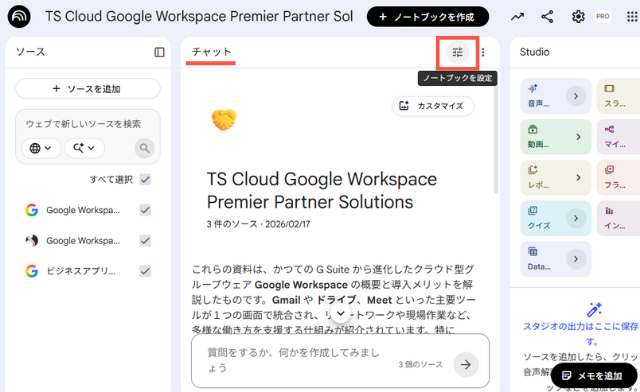This screenshot has width=640, height=392.
Task: Open the settings gear
Action: pos(578,17)
